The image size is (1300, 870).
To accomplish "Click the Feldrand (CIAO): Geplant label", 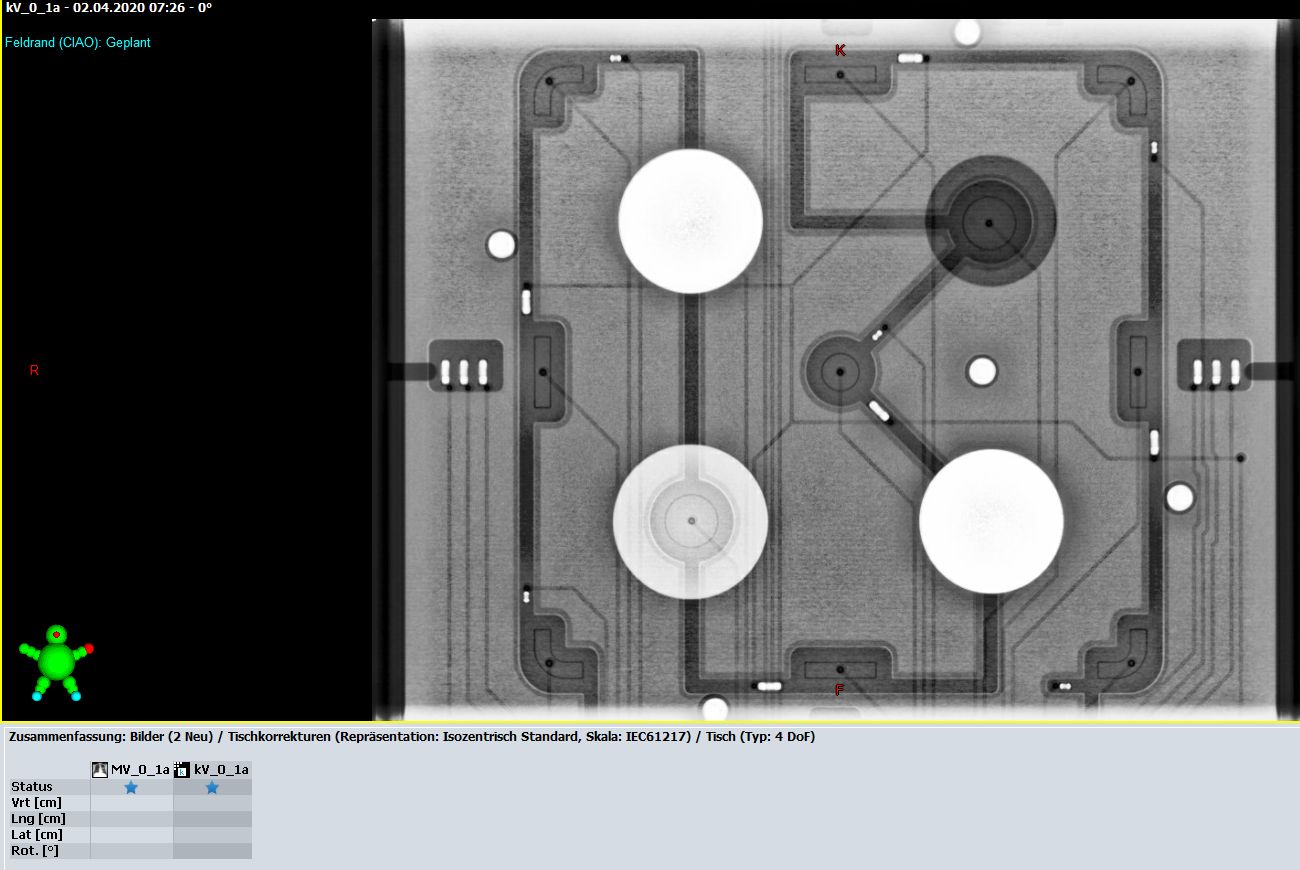I will (78, 43).
